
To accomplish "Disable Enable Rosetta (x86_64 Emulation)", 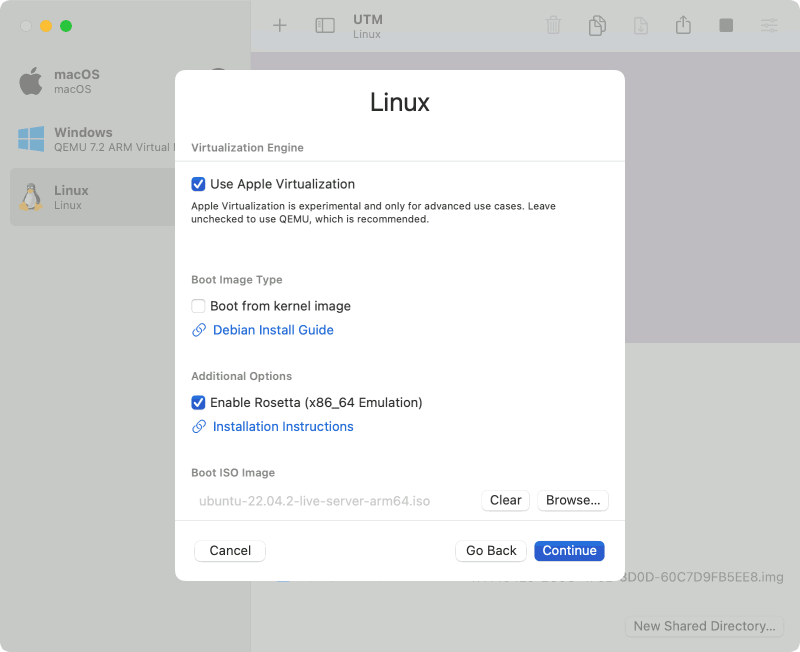I will pyautogui.click(x=198, y=402).
